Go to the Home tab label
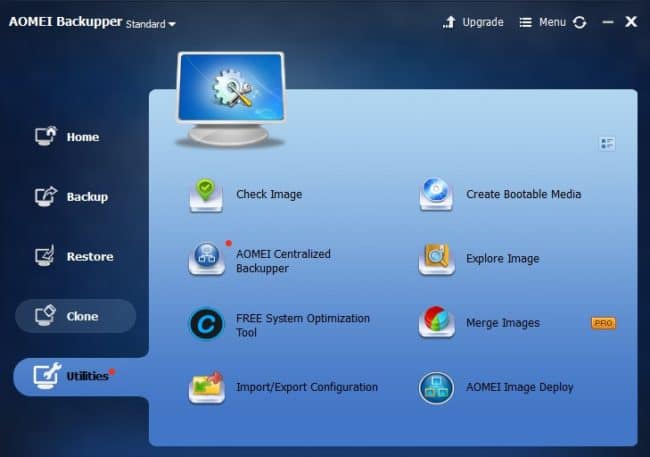The image size is (650, 457). (83, 137)
